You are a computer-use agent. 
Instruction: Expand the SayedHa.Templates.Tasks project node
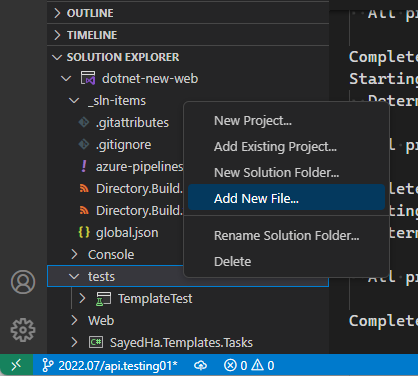(x=74, y=342)
